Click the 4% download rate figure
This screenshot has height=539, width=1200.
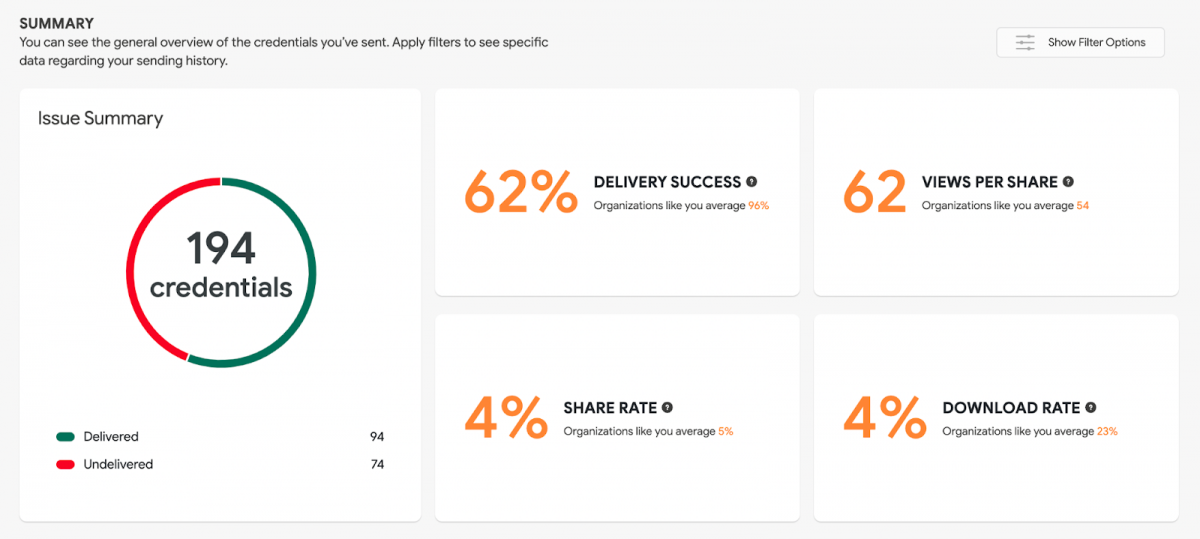pos(885,417)
